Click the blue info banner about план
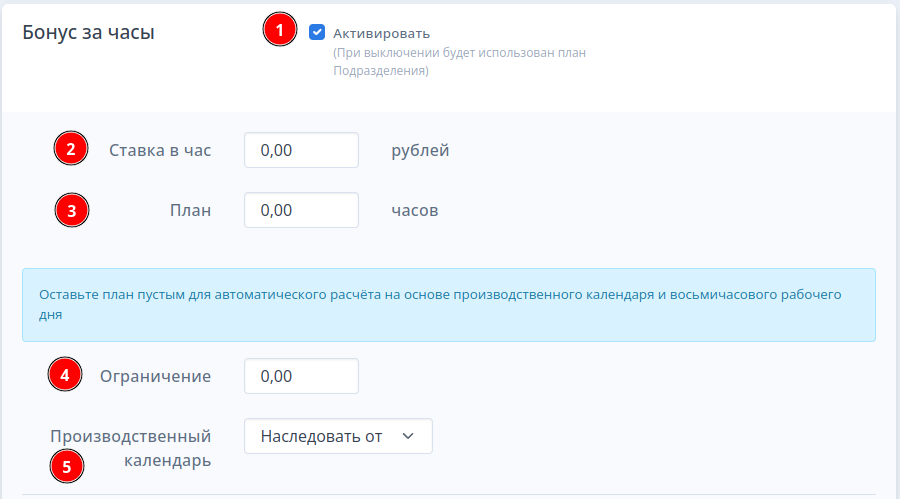900x499 pixels. [449, 305]
